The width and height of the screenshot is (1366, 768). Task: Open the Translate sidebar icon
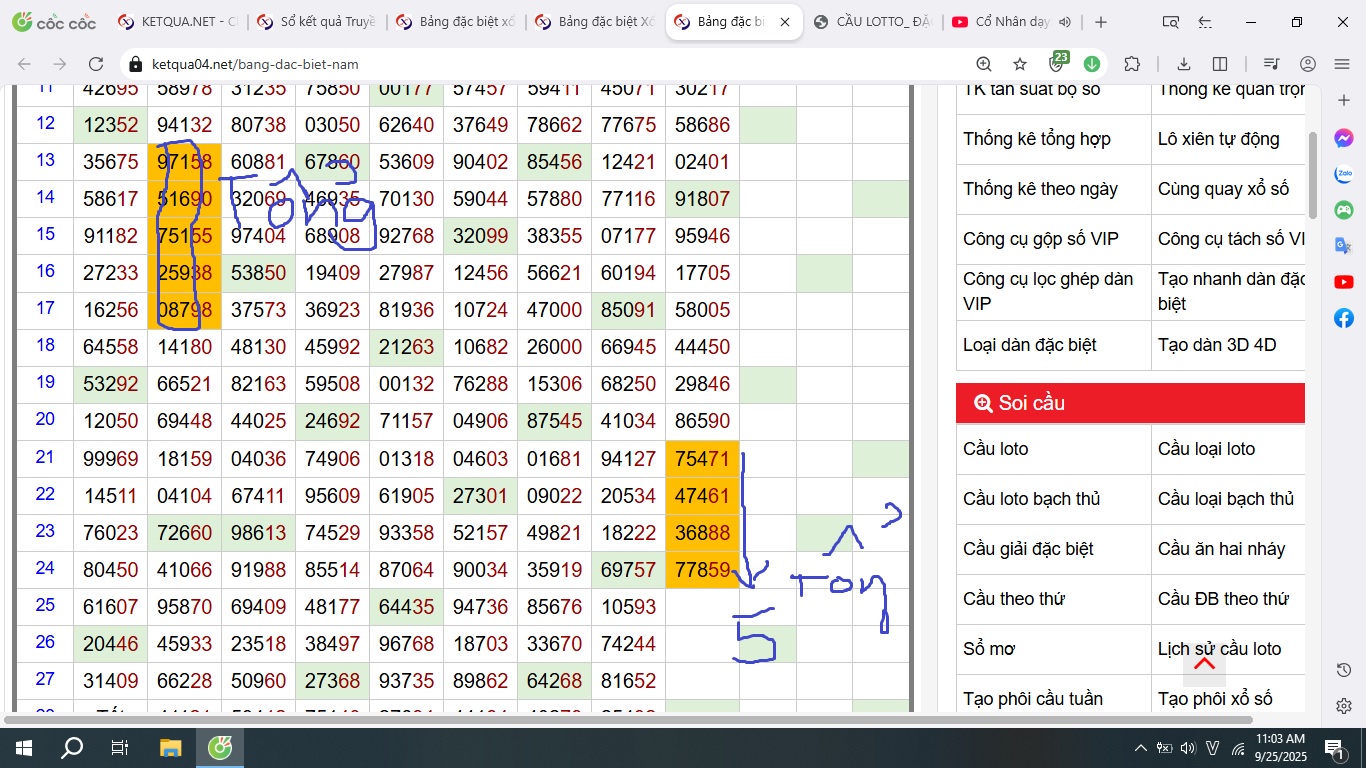(1344, 246)
